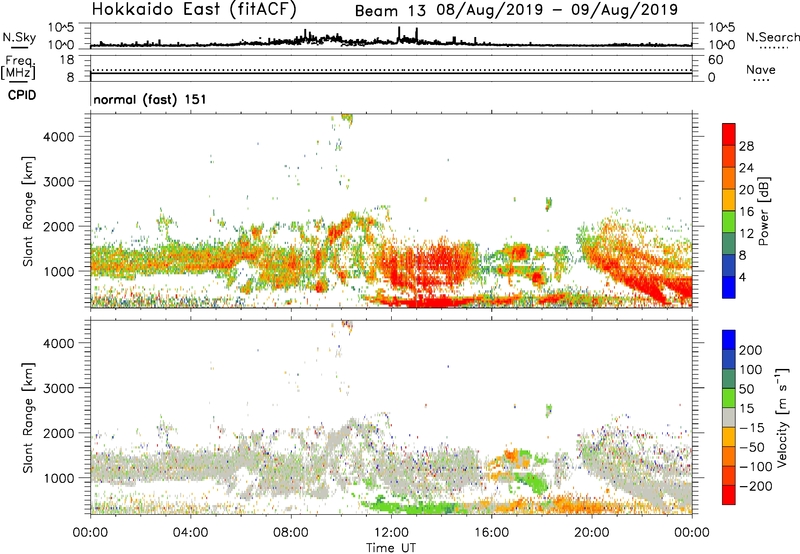Click the blue segment of Power colorbar
Screen dimensions: 800x554
729,287
